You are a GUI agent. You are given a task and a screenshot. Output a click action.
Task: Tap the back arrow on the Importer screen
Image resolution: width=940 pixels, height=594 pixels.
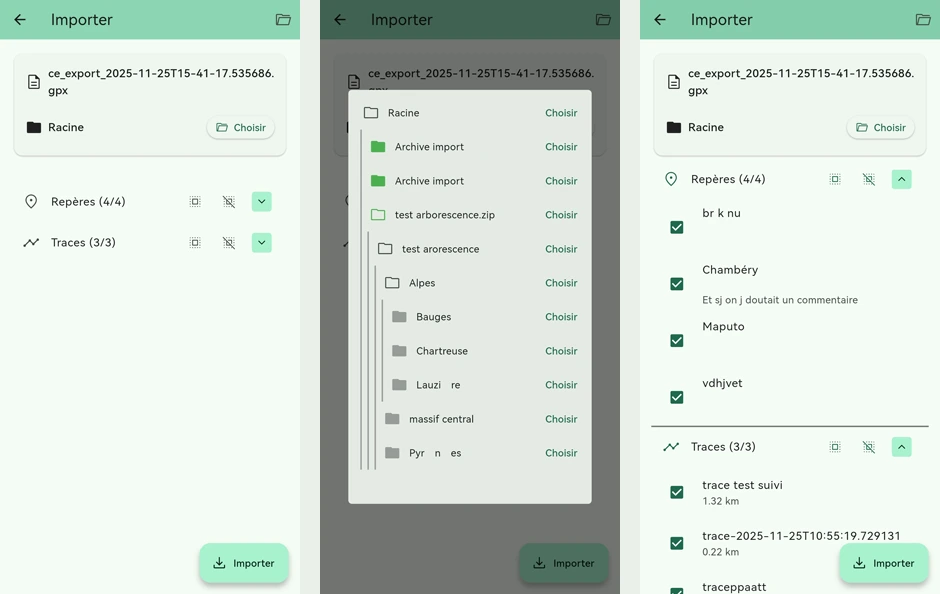tap(20, 20)
